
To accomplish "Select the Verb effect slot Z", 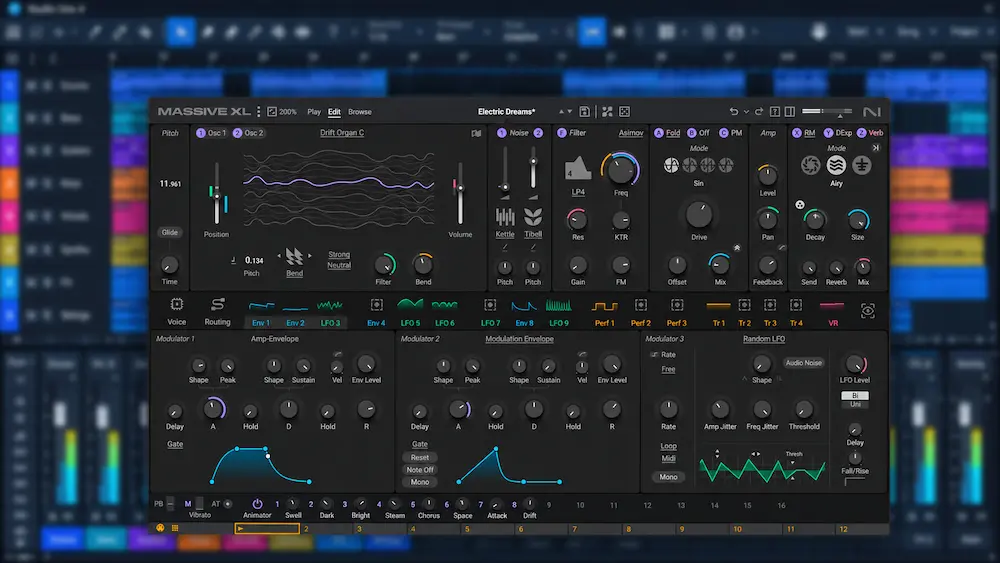I will point(871,133).
